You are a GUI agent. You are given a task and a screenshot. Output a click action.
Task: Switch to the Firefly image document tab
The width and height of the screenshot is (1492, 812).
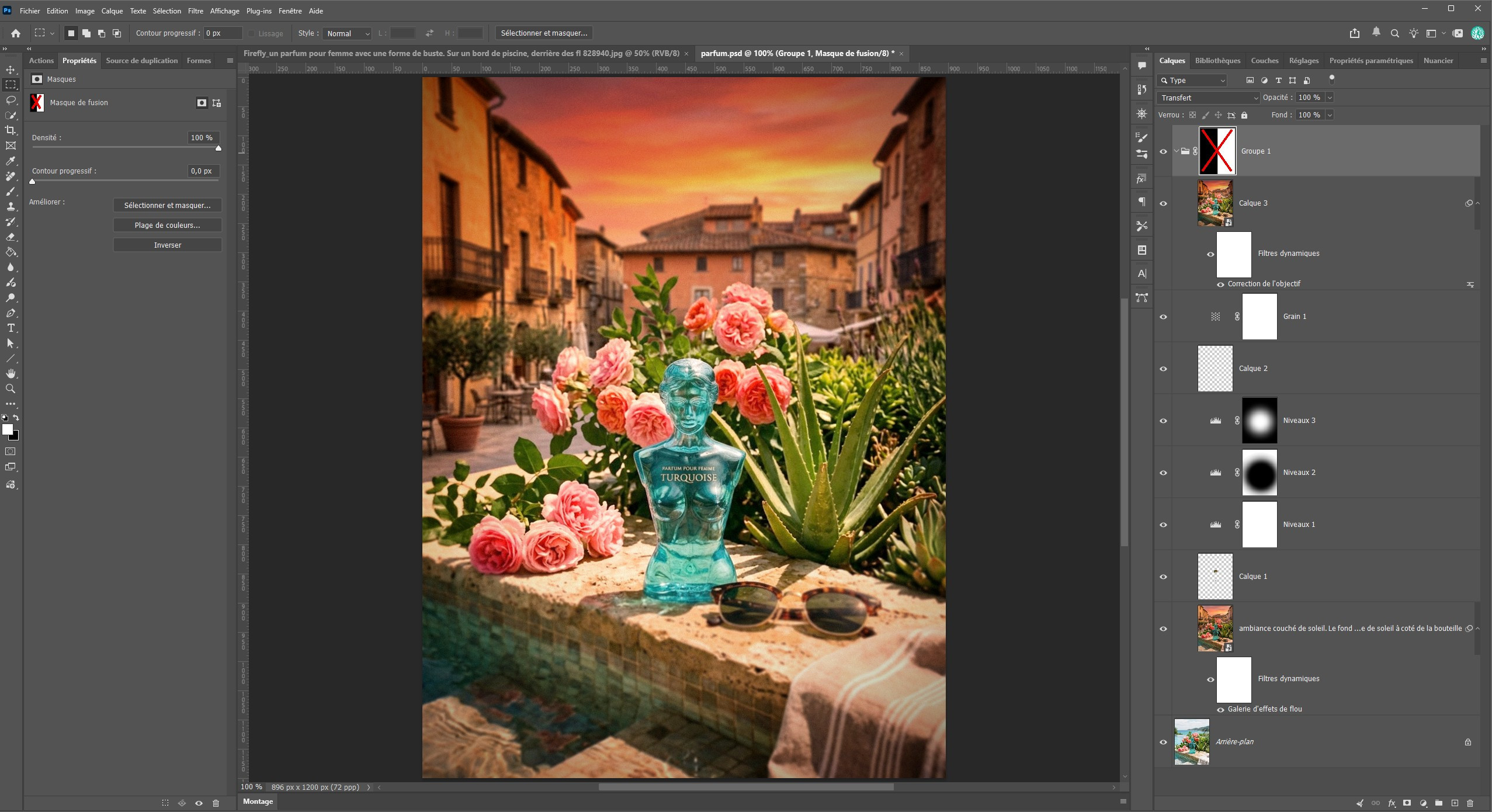pos(462,53)
